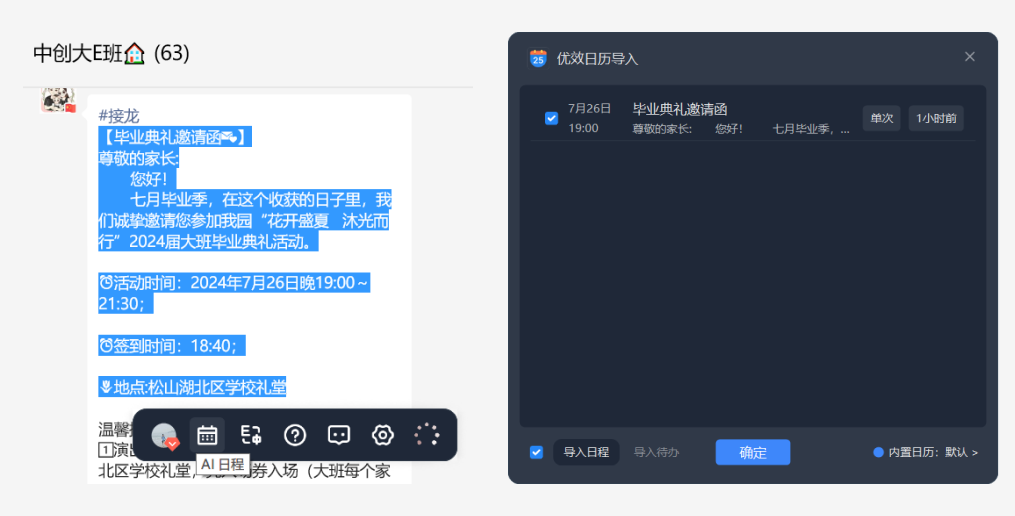1015x516 pixels.
Task: Switch to the 导入日程 tab
Action: point(586,452)
